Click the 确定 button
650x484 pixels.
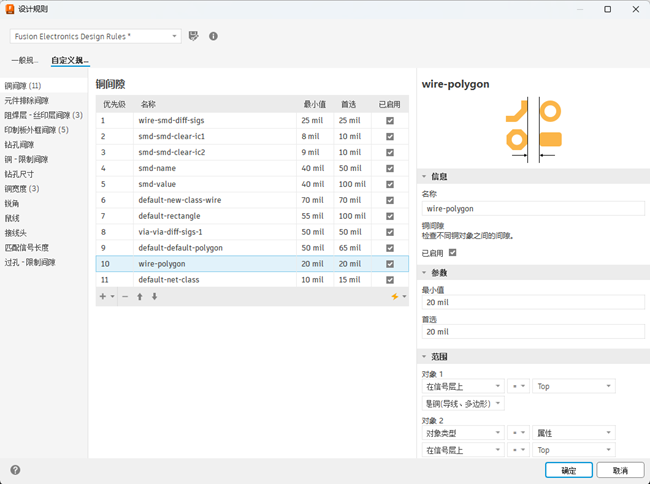click(x=568, y=470)
